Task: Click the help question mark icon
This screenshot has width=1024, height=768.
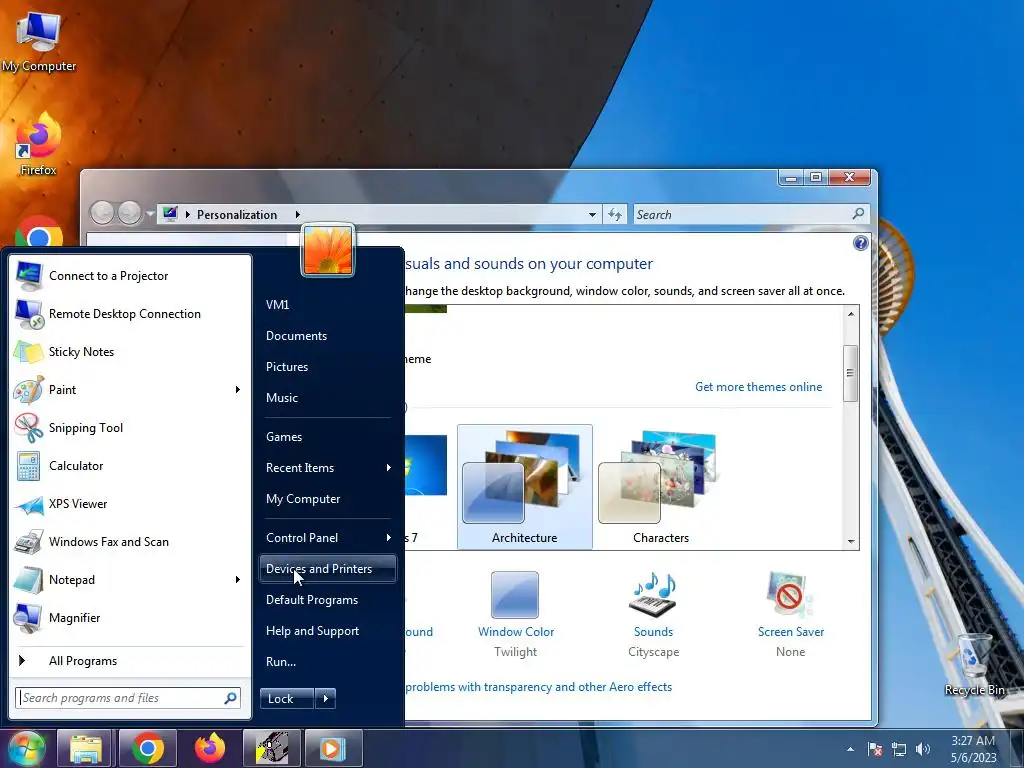Action: pos(861,244)
